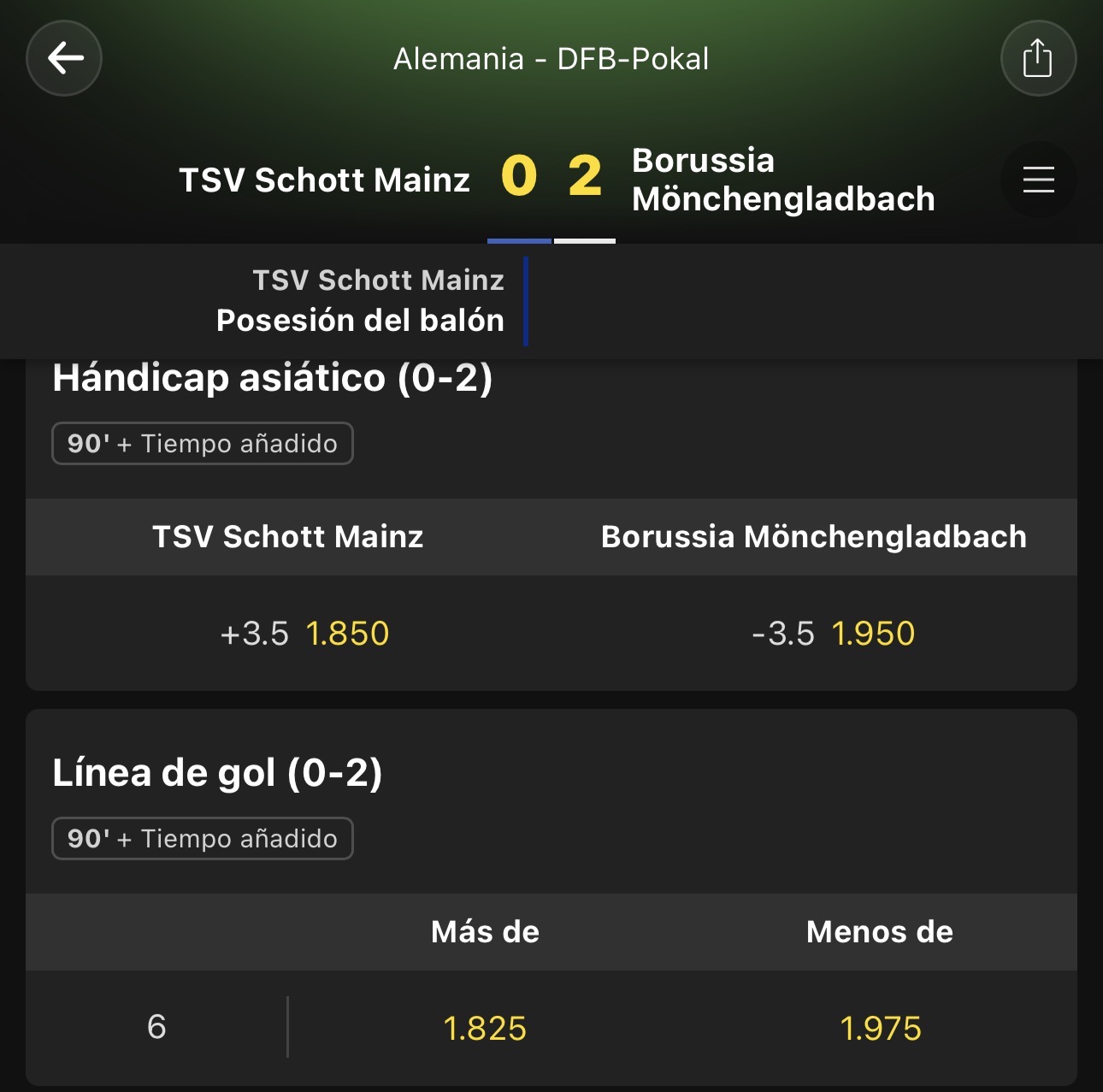This screenshot has height=1092, width=1103.
Task: Open the hamburger menu icon
Action: [1038, 180]
